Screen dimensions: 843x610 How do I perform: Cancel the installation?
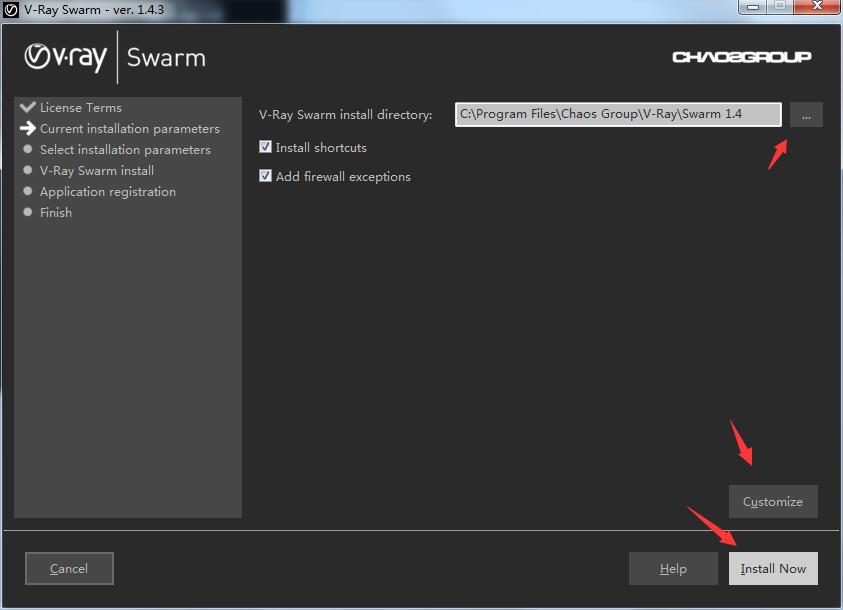point(69,569)
